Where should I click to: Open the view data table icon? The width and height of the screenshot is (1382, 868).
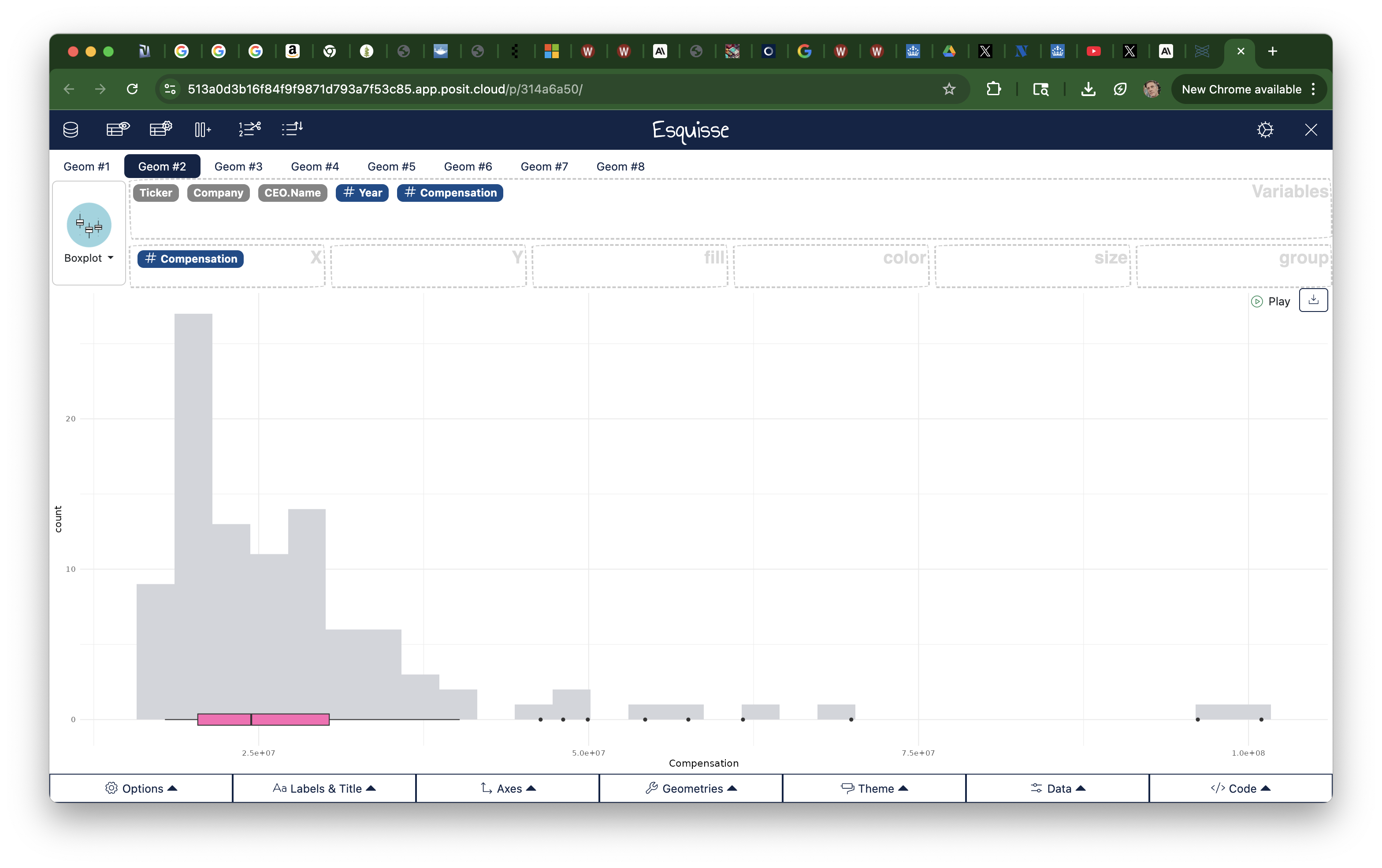118,130
